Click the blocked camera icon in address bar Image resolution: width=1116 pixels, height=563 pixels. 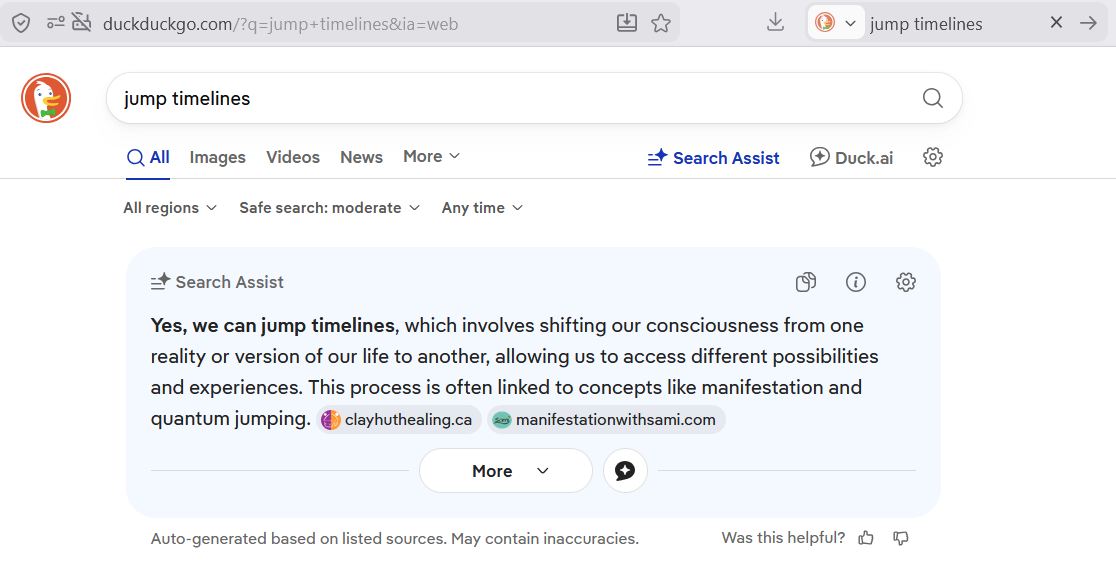[x=82, y=23]
